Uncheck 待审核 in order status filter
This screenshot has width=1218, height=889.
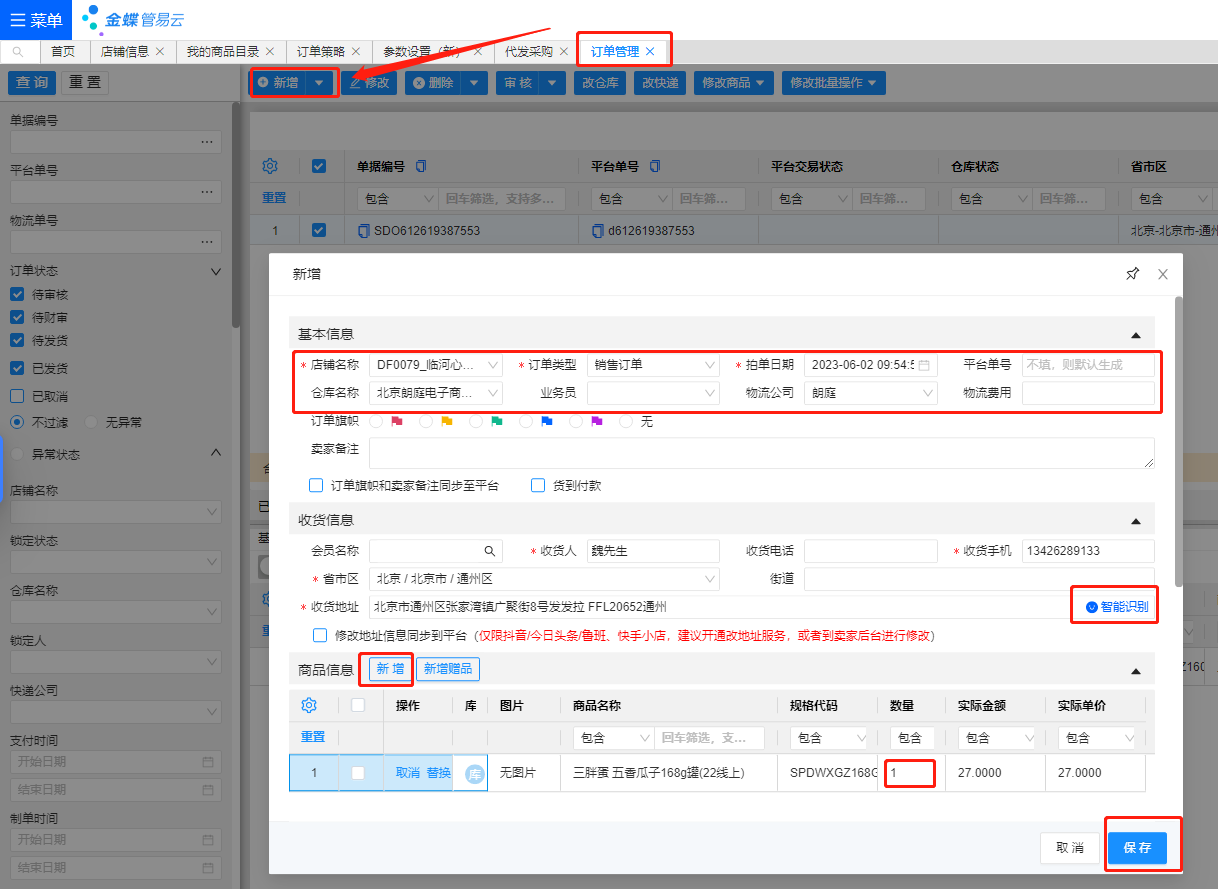click(17, 294)
